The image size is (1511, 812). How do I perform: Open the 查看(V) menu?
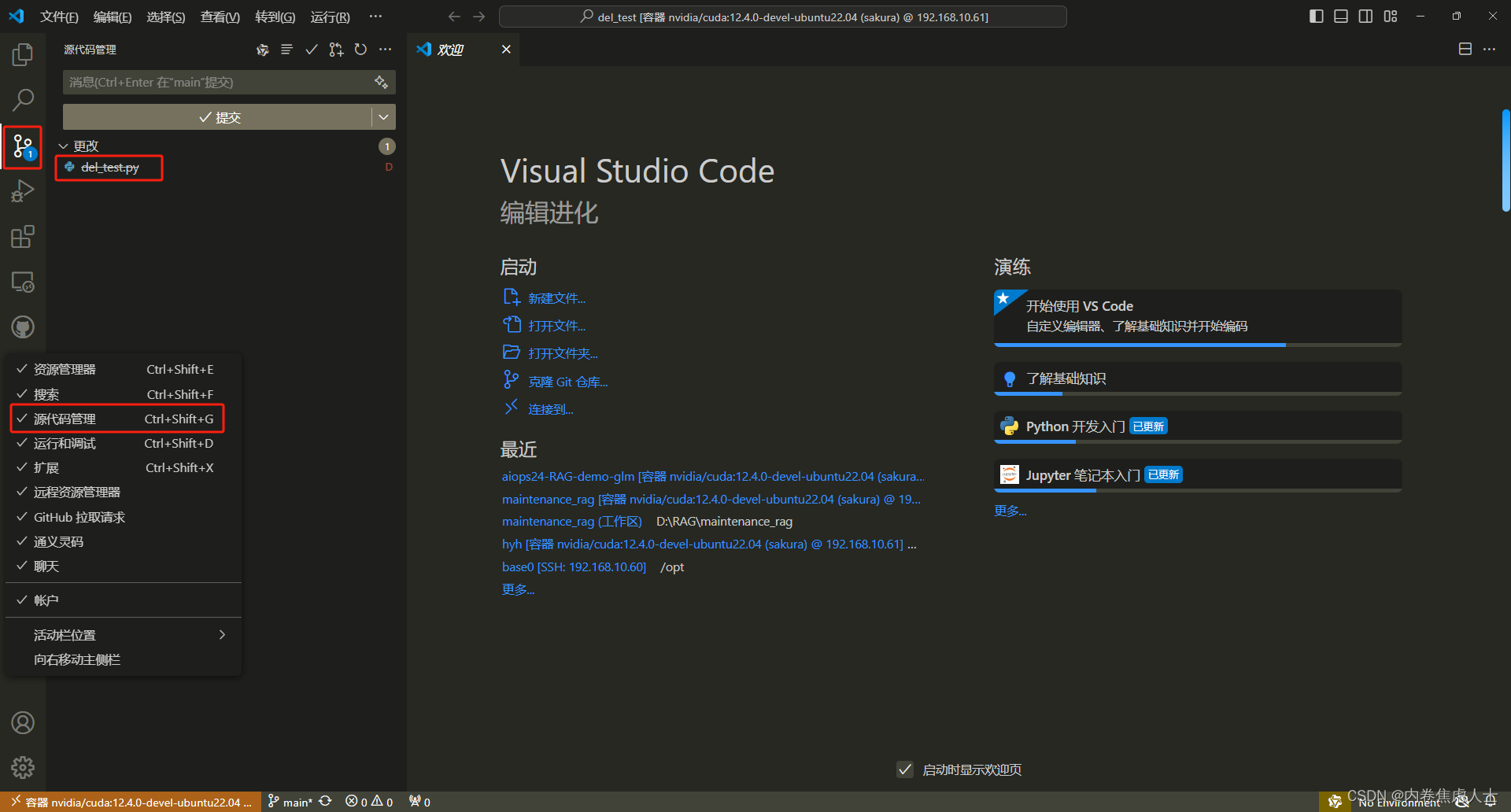click(220, 17)
